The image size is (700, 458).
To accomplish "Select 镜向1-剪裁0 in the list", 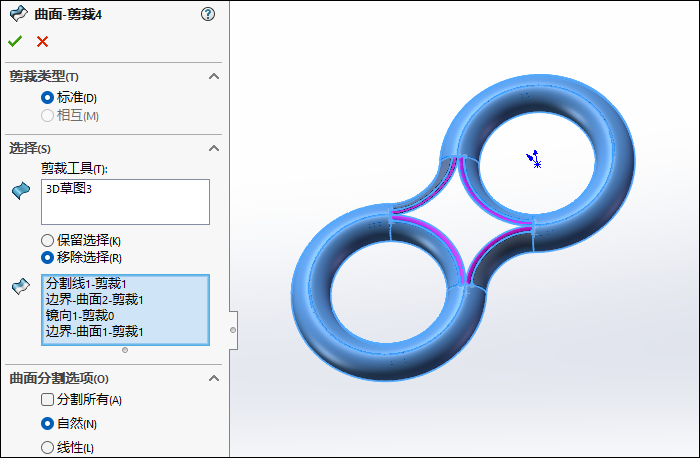I will 80,316.
